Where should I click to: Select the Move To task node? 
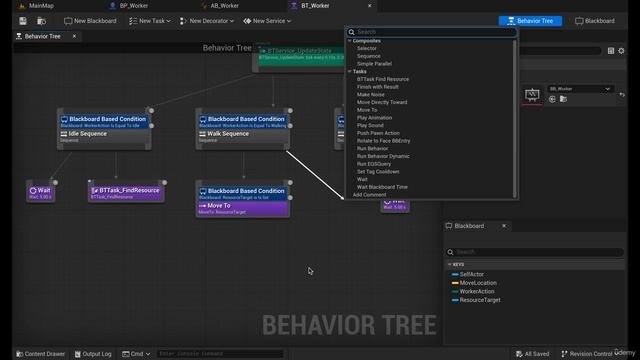[x=243, y=208]
